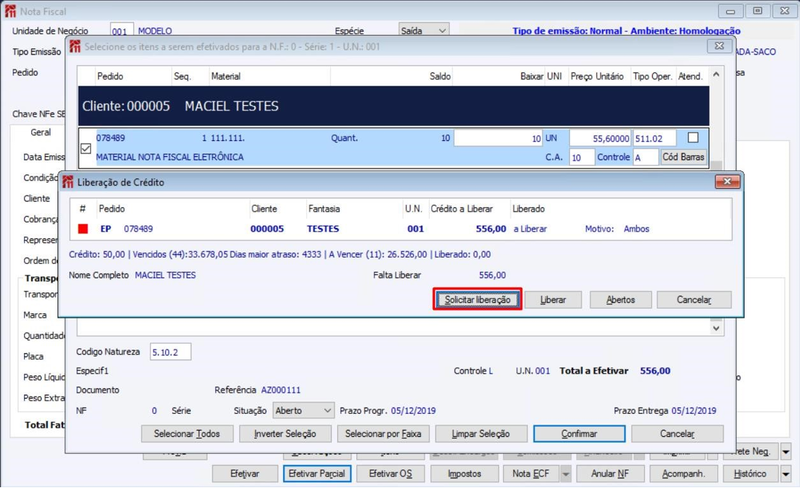Click the red status square beside EP
The image size is (800, 490).
[83, 229]
